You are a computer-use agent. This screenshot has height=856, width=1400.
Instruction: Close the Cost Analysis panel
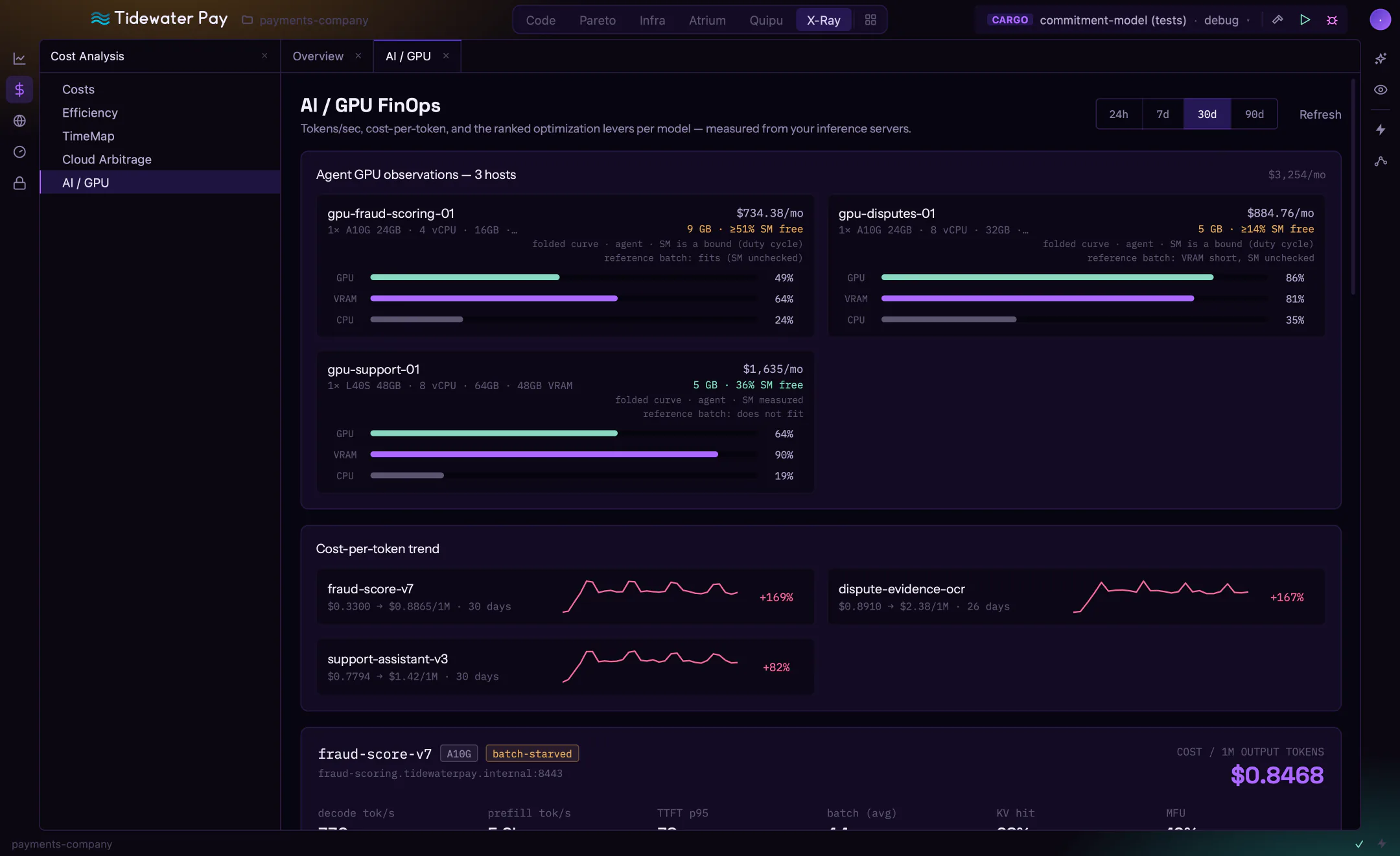(x=264, y=56)
